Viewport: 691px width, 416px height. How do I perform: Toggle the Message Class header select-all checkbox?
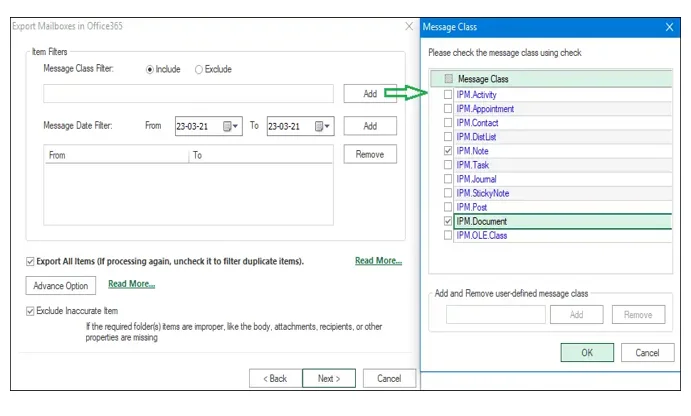449,79
